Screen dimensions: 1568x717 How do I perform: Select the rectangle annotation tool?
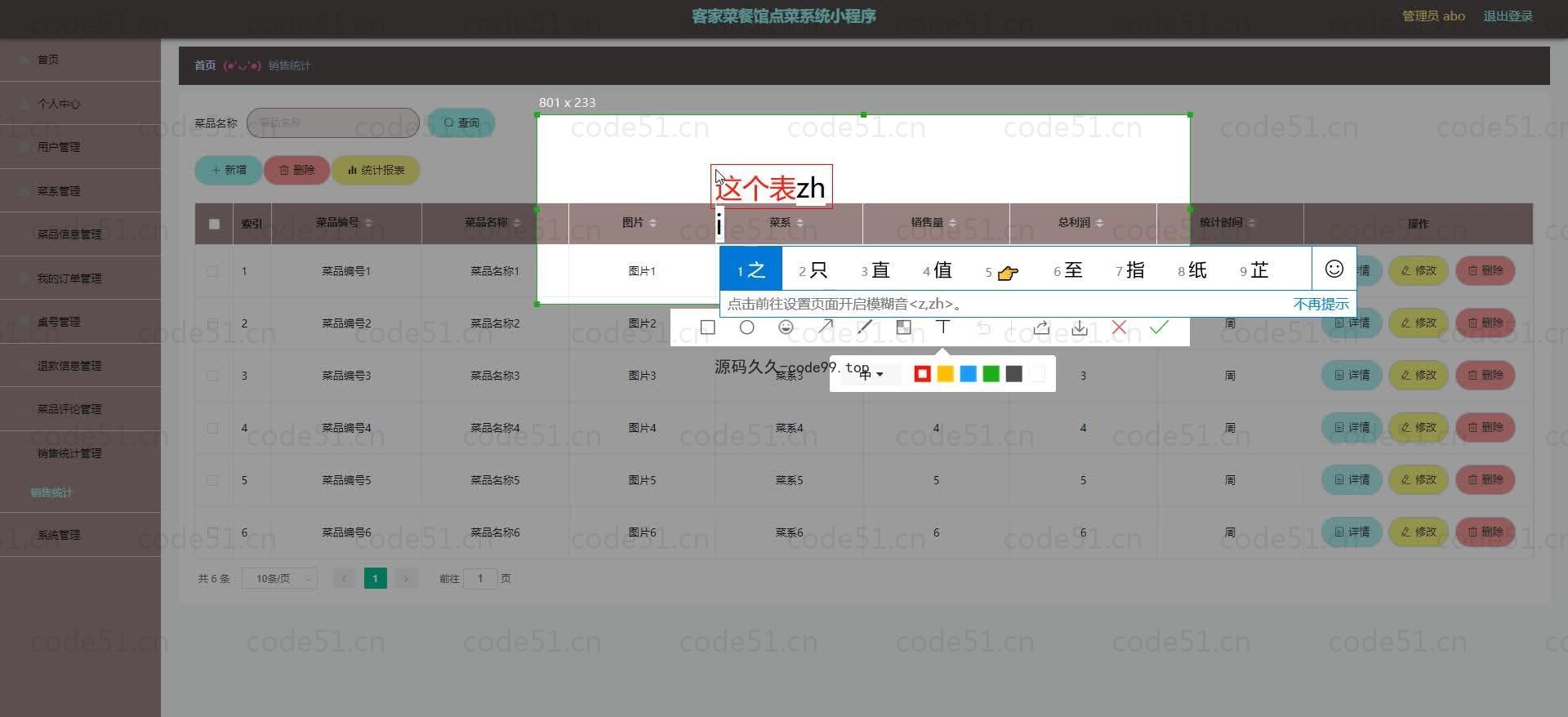[x=708, y=327]
